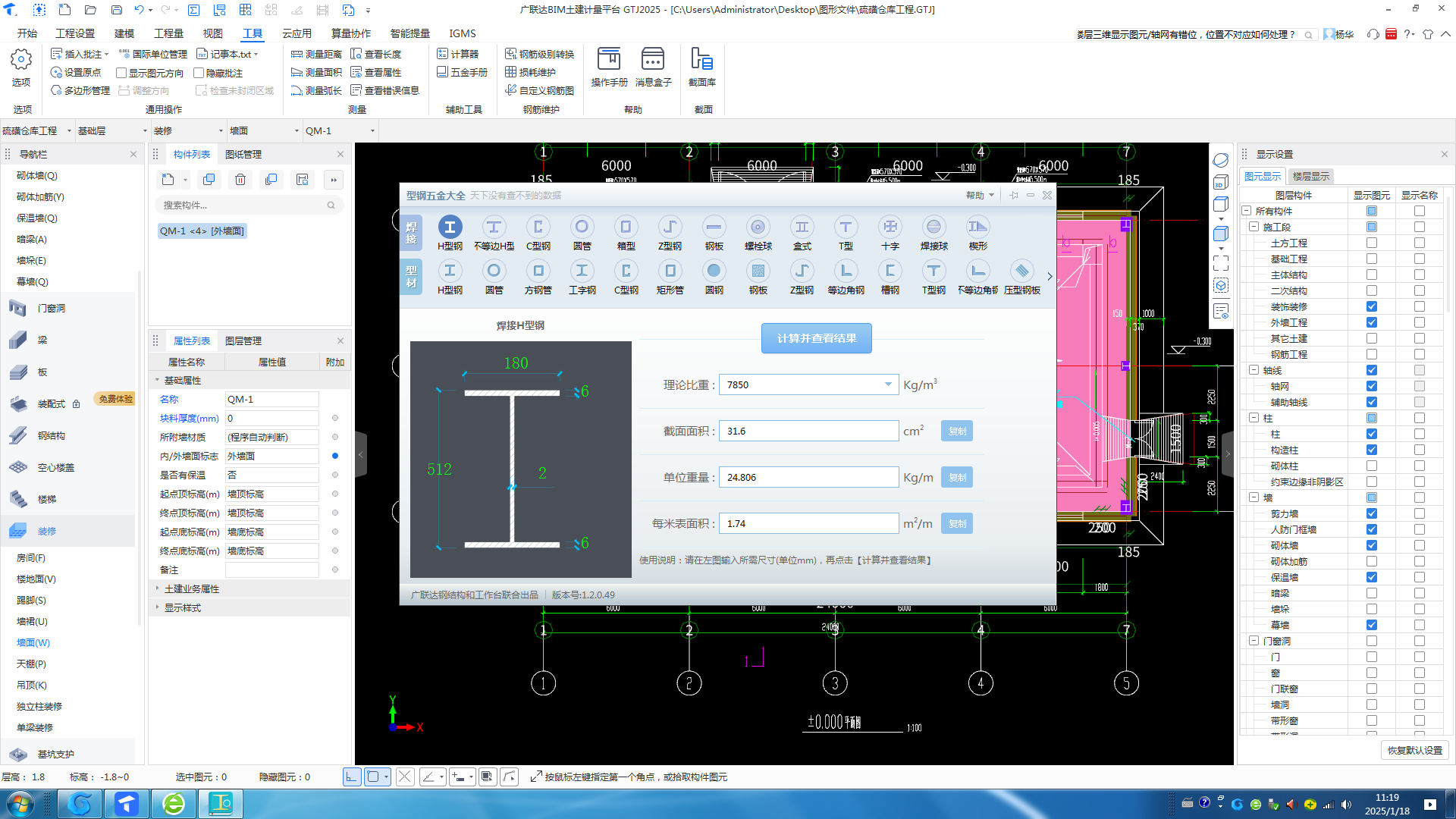
Task: Check 钢筋工程 display checkbox
Action: (x=1372, y=354)
